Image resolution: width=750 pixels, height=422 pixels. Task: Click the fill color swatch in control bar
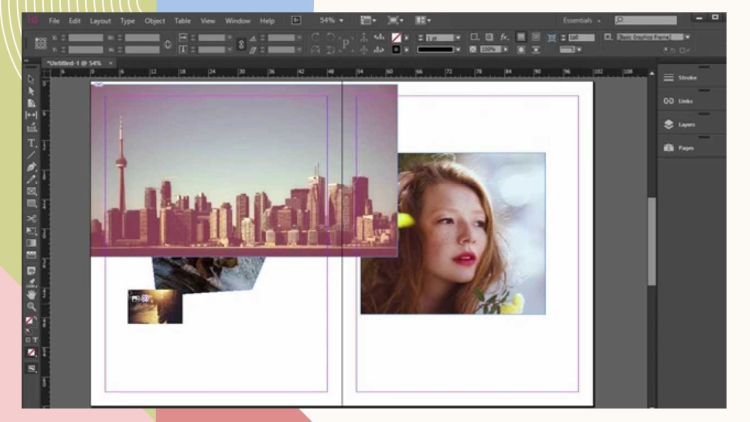(397, 37)
